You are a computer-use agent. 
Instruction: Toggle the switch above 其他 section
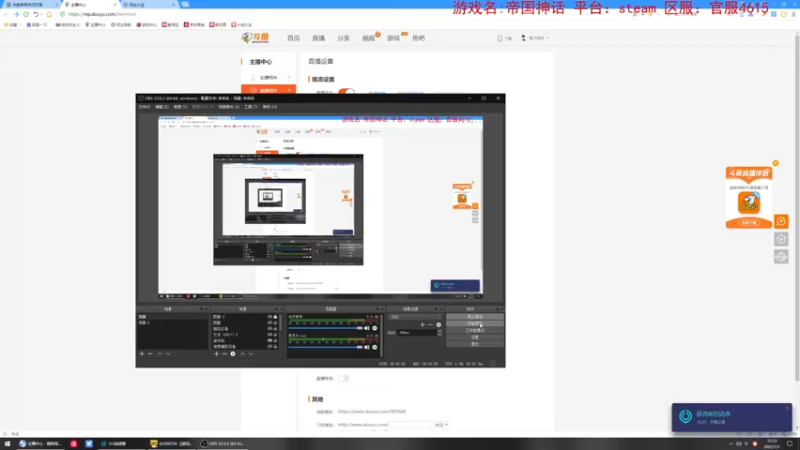coord(344,379)
